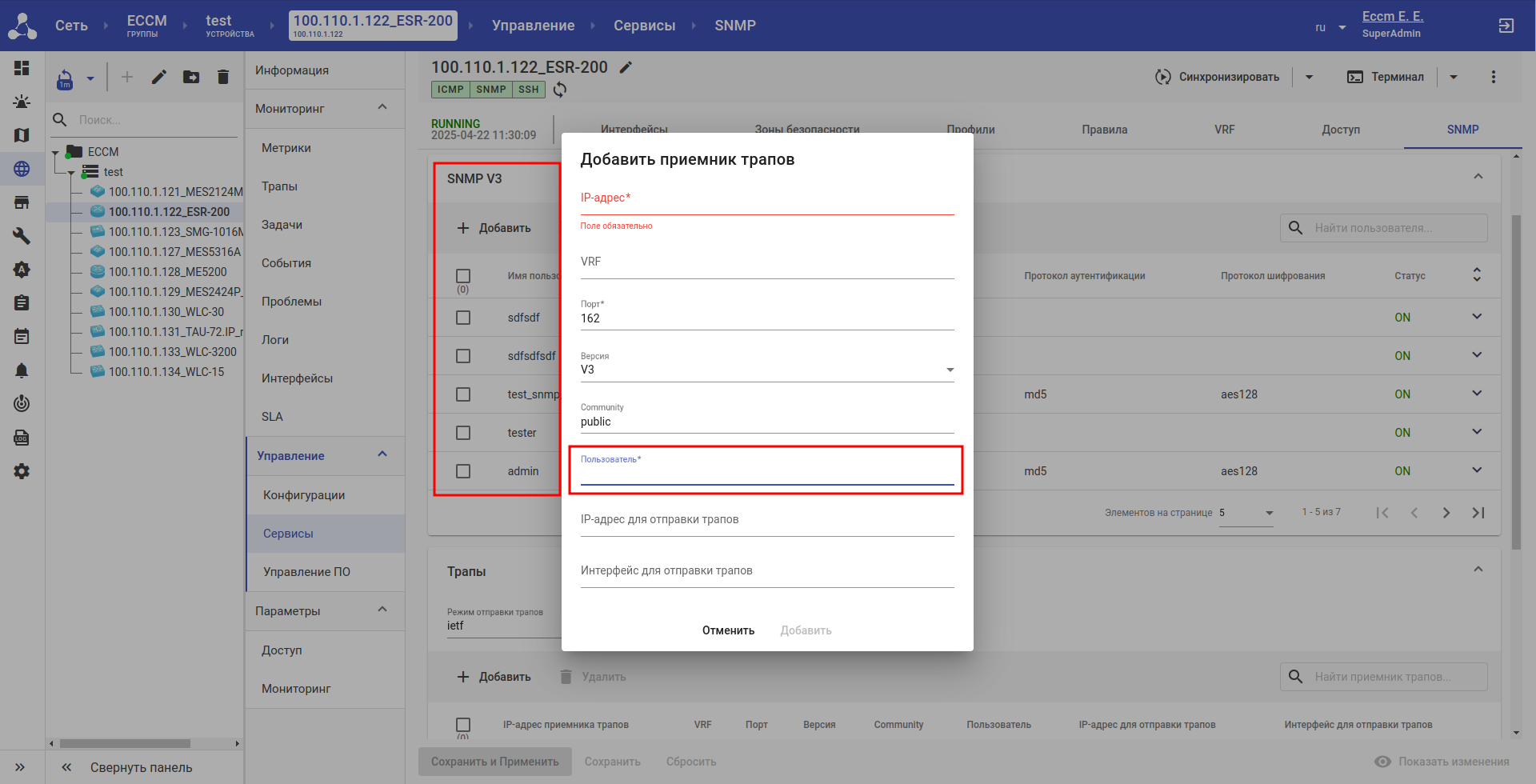Select the SNMP tab
This screenshot has width=1536, height=784.
[1463, 130]
